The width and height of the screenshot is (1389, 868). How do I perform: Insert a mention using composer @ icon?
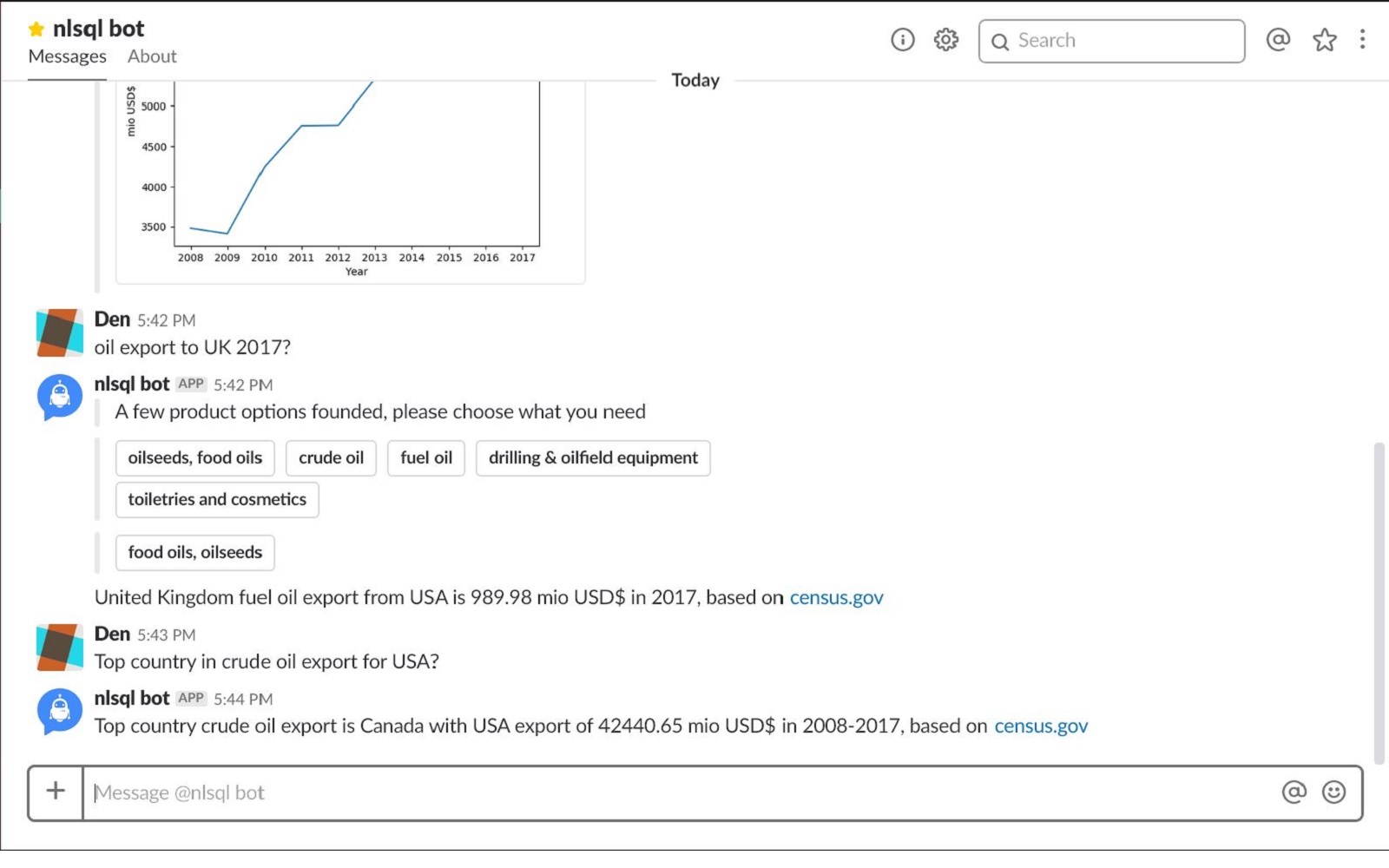click(1294, 792)
